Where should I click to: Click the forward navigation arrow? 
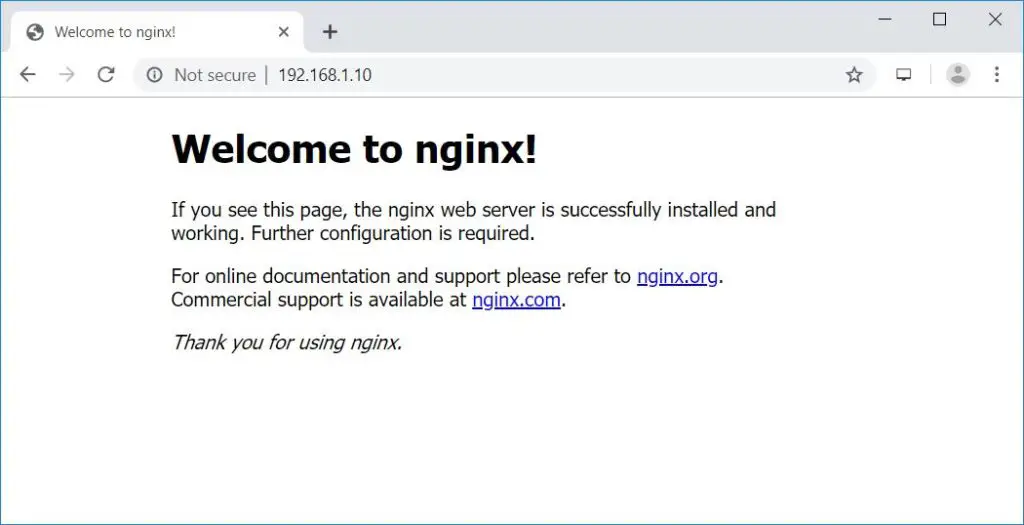pos(67,75)
